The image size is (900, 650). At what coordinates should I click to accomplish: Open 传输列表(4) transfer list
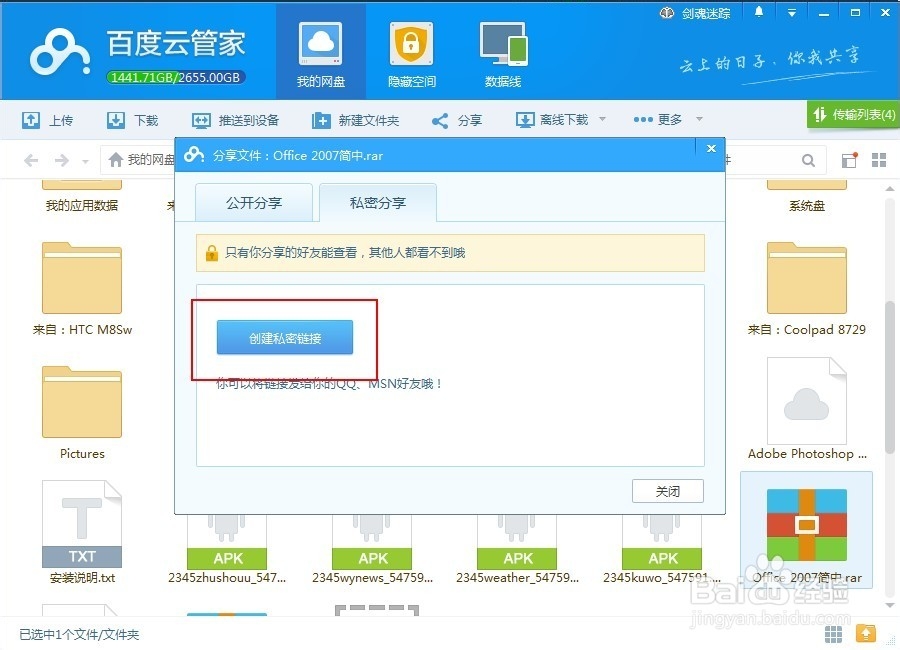pos(854,115)
